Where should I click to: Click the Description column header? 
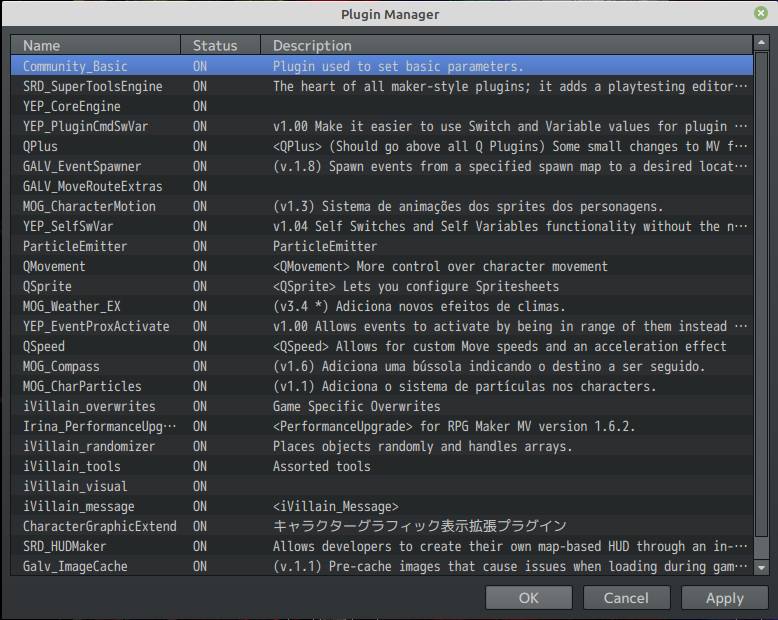pos(507,45)
